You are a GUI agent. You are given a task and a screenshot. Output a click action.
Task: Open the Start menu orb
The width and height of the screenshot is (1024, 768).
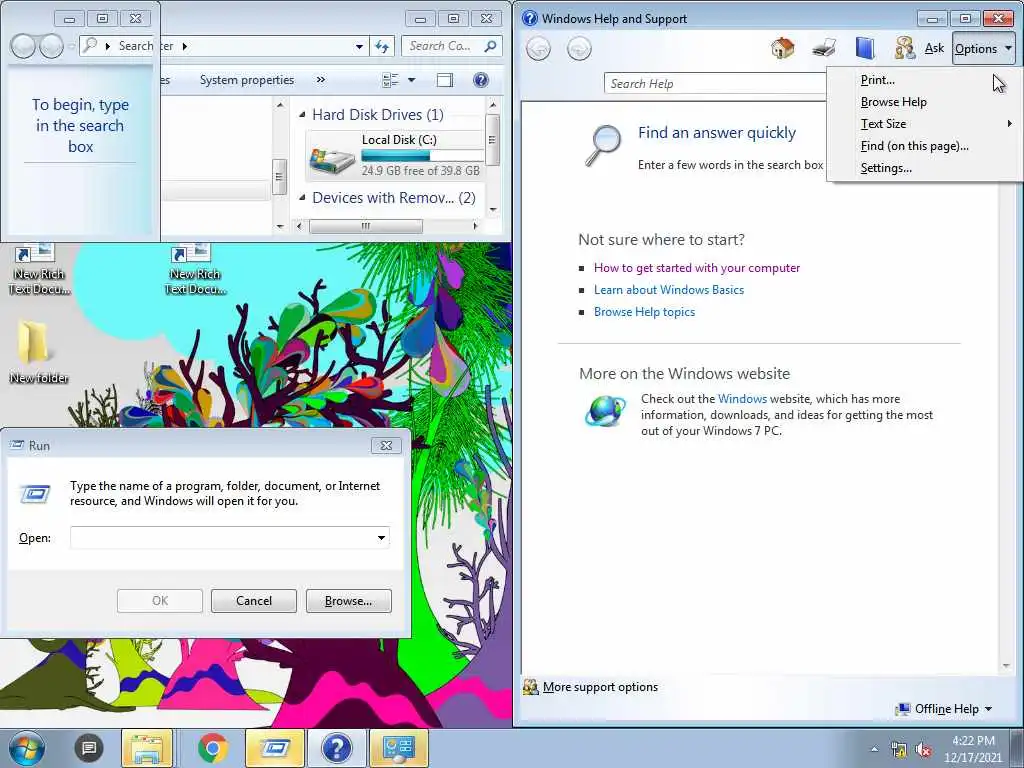(26, 748)
